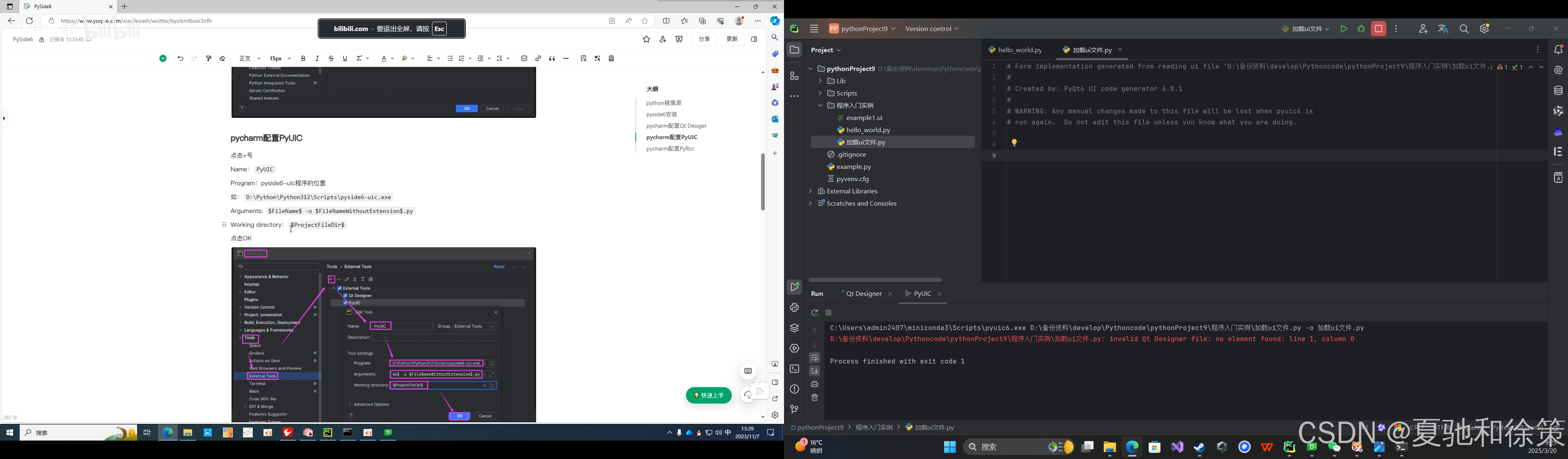Open the Python Console from the left stripe
1568x459 pixels.
[x=794, y=308]
